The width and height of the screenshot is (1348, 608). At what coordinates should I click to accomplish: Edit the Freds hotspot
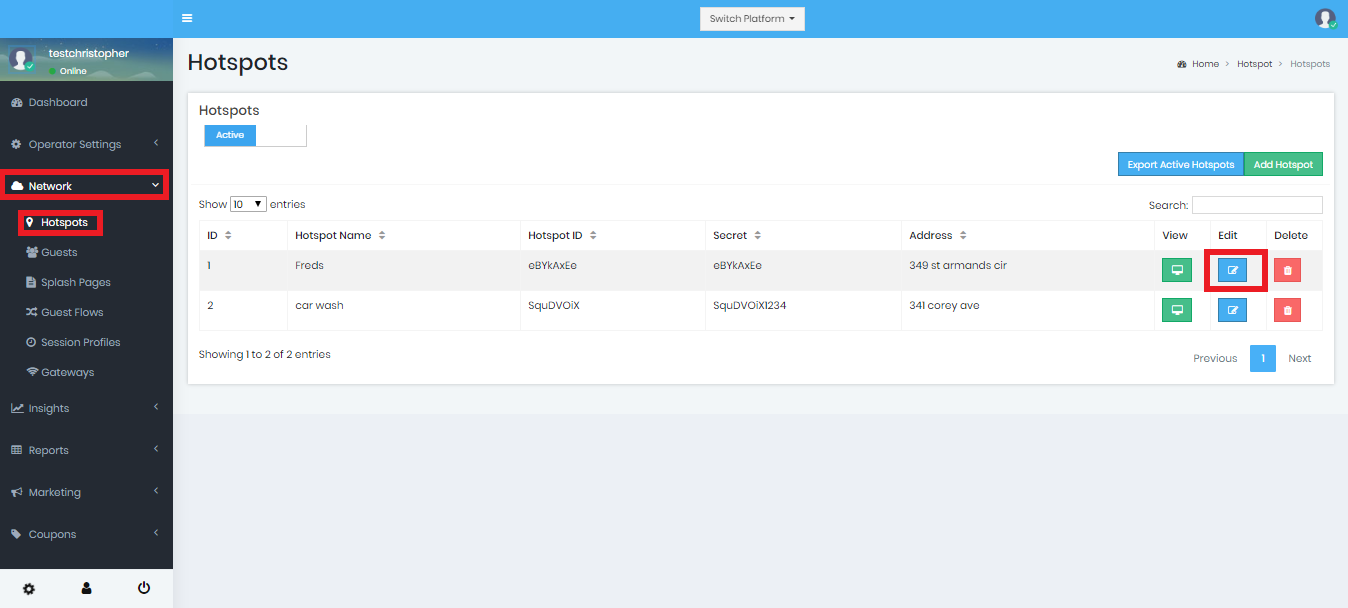(1232, 270)
